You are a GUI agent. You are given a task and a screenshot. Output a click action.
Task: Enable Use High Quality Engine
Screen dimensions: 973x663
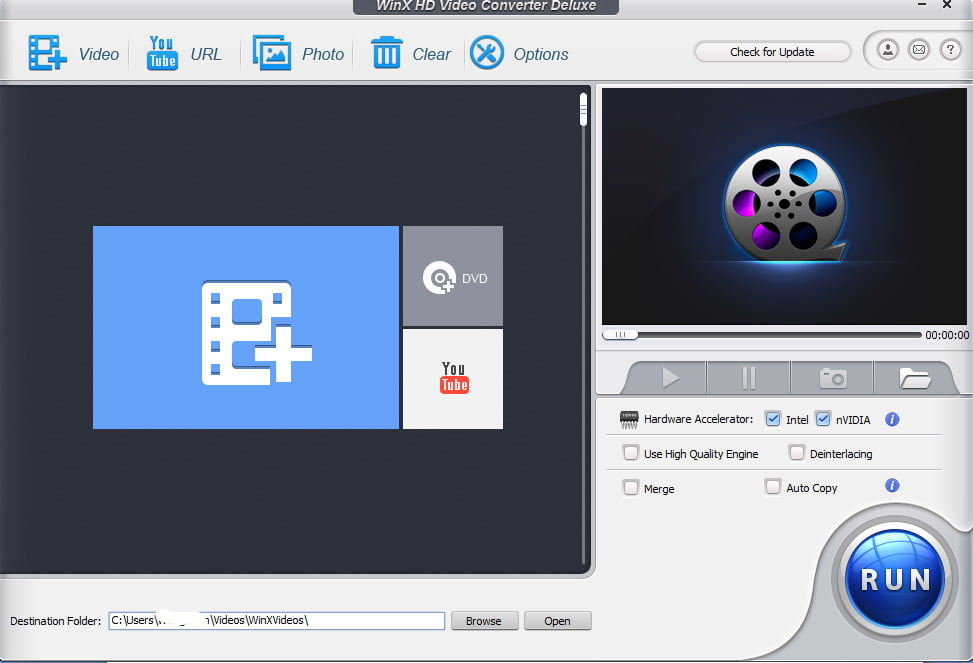pyautogui.click(x=630, y=453)
